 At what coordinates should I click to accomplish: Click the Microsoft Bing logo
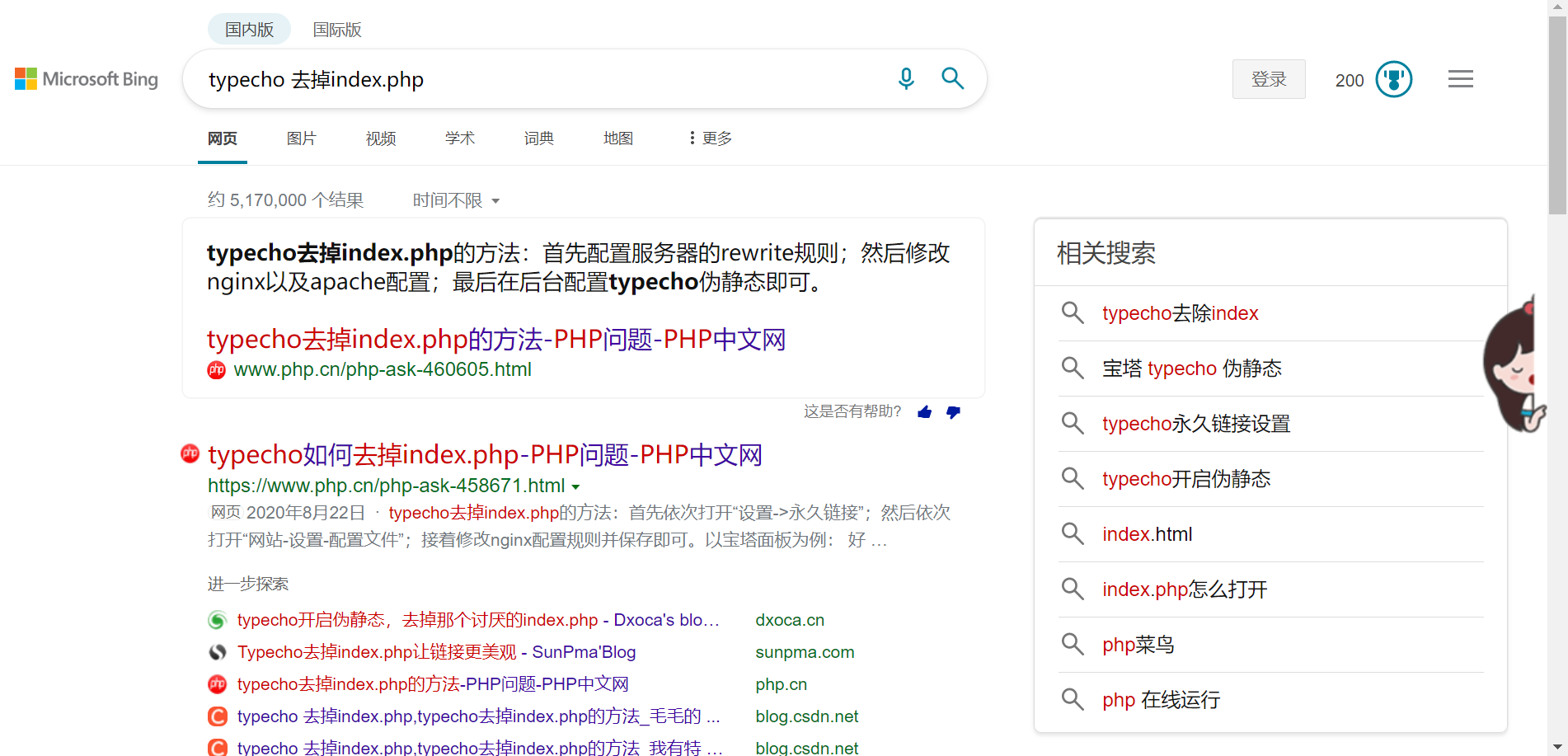point(87,79)
